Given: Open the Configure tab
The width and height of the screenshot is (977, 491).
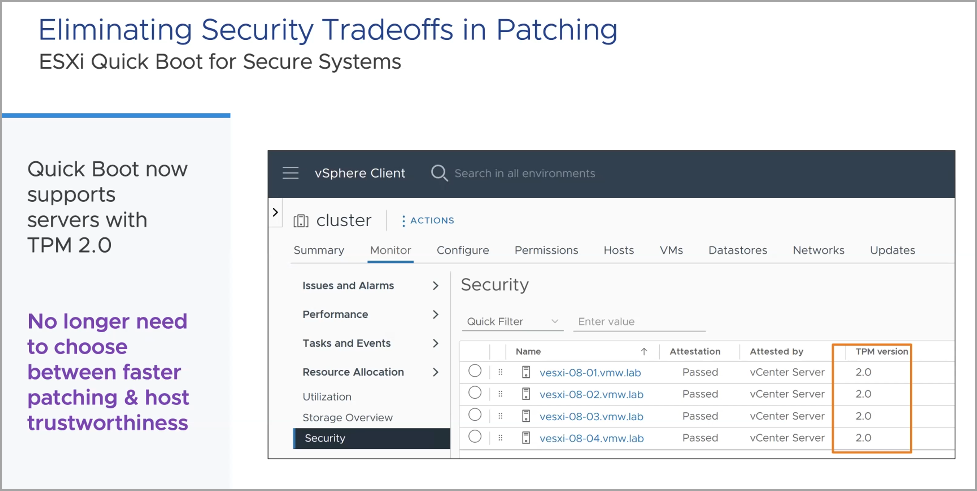Looking at the screenshot, I should [463, 250].
